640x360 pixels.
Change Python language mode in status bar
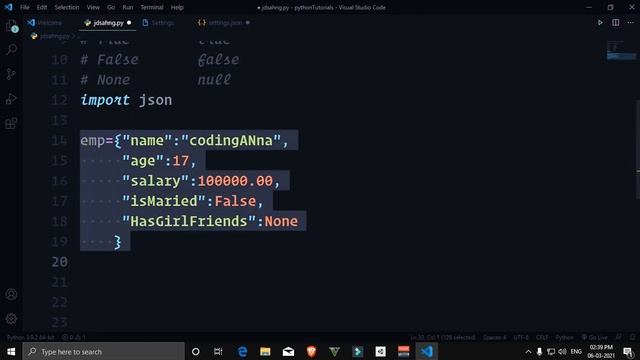click(x=564, y=338)
